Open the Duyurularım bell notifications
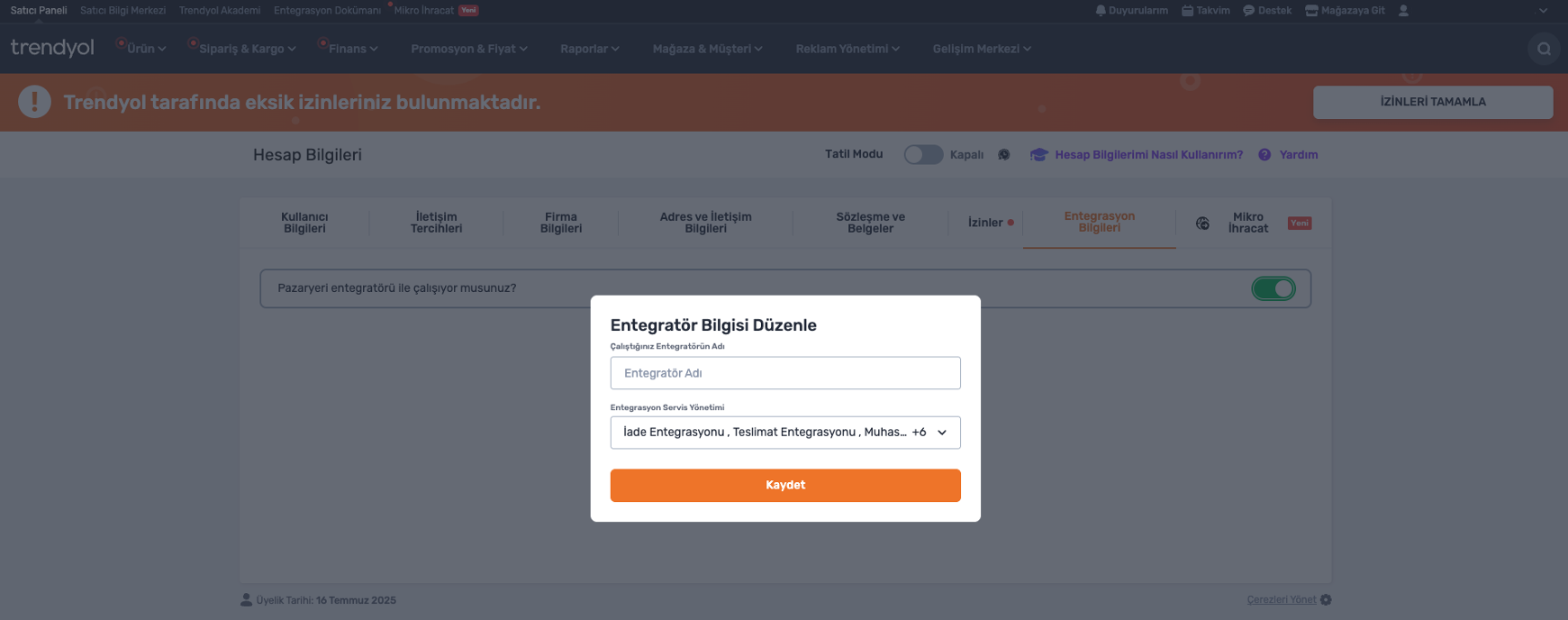 point(1131,11)
